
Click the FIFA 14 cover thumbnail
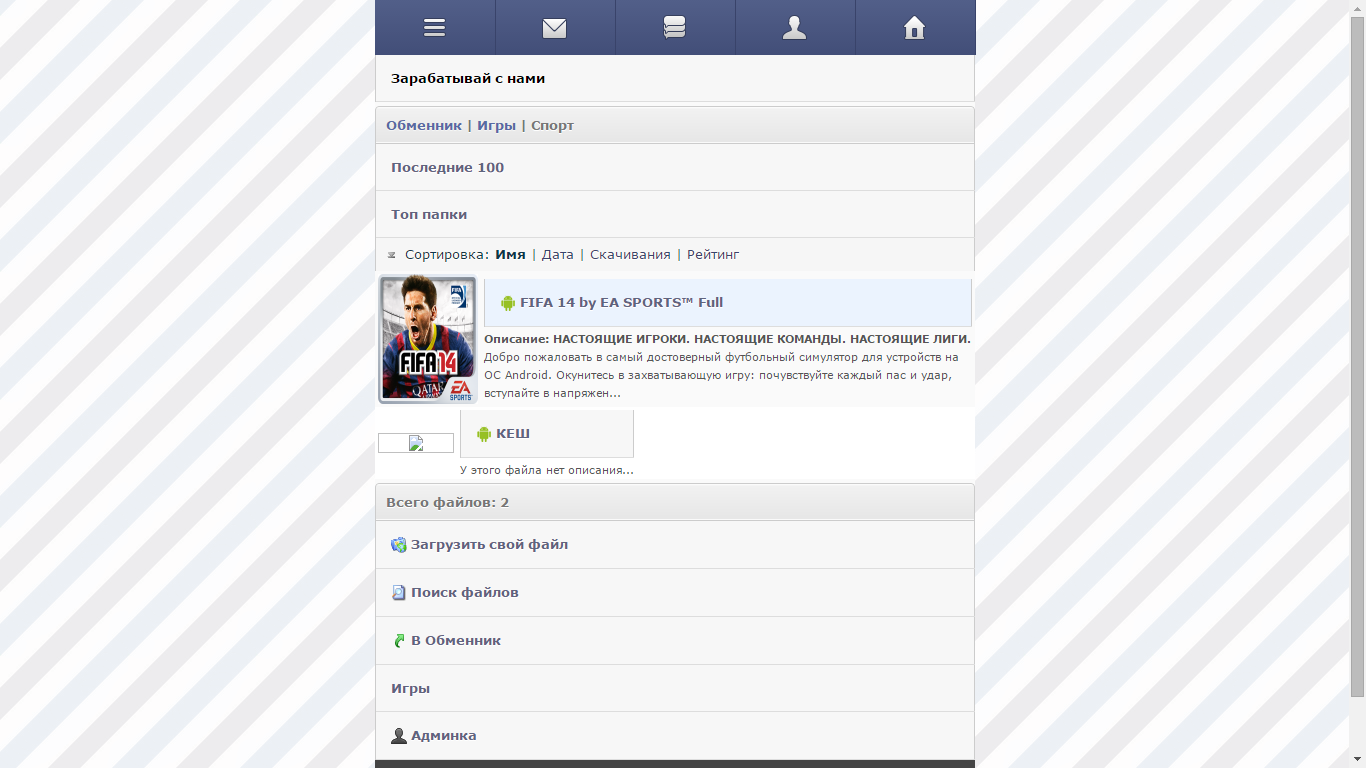coord(428,340)
